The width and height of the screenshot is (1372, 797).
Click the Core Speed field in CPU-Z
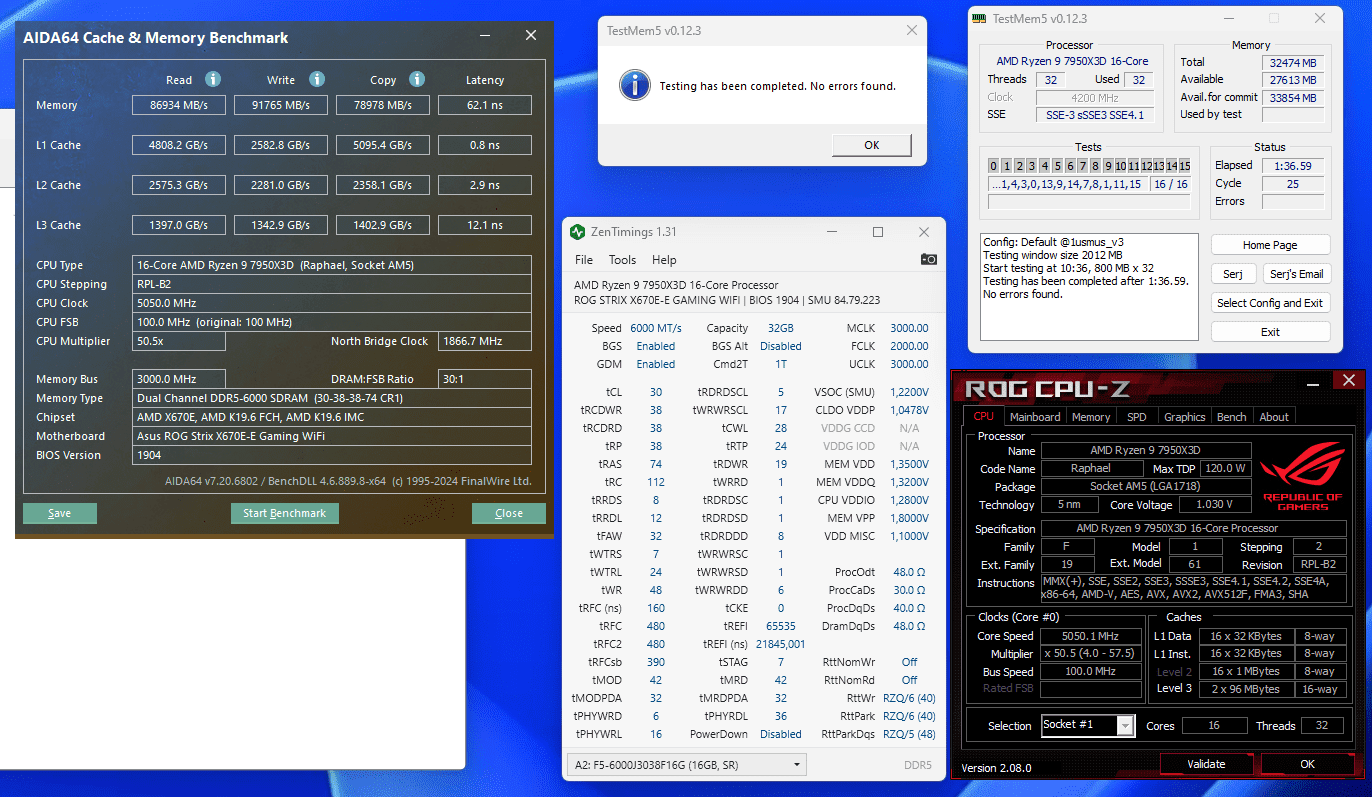(x=1090, y=636)
